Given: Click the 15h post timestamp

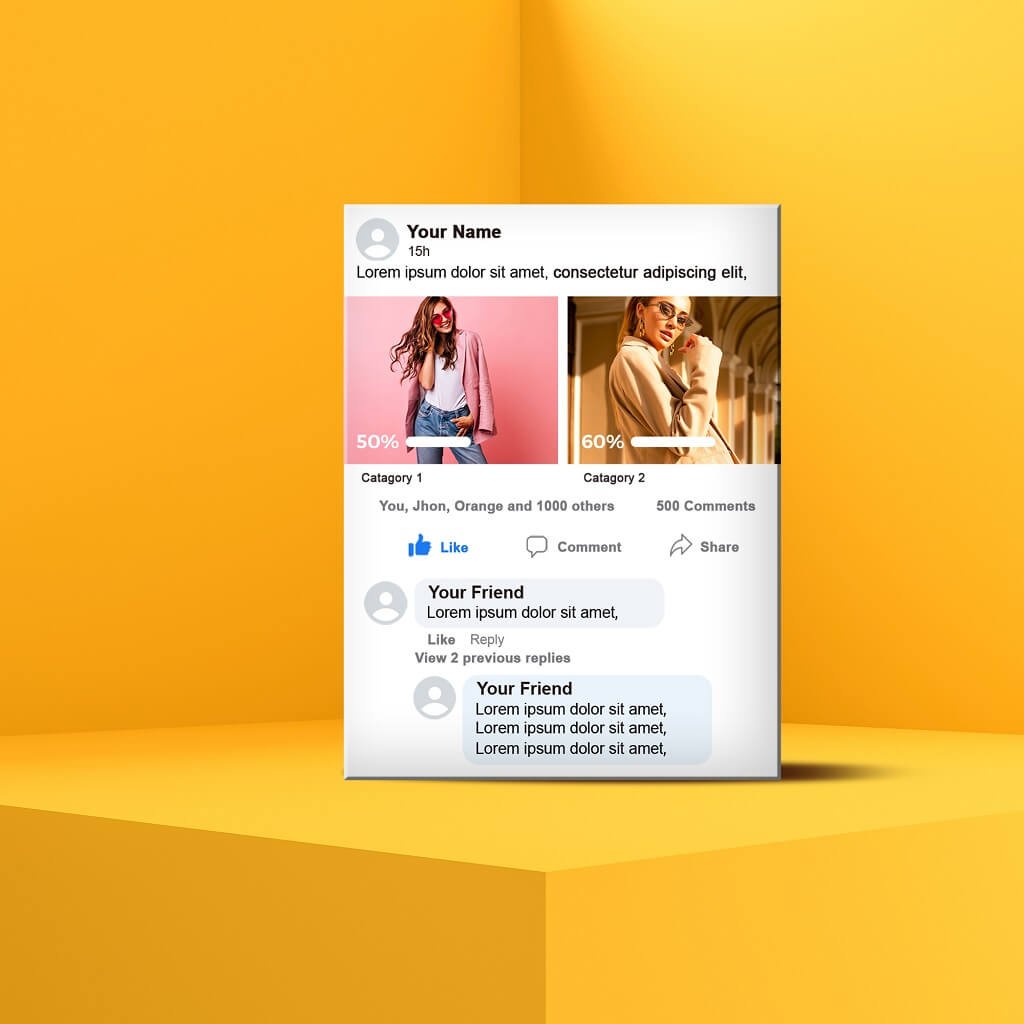Looking at the screenshot, I should [x=419, y=251].
